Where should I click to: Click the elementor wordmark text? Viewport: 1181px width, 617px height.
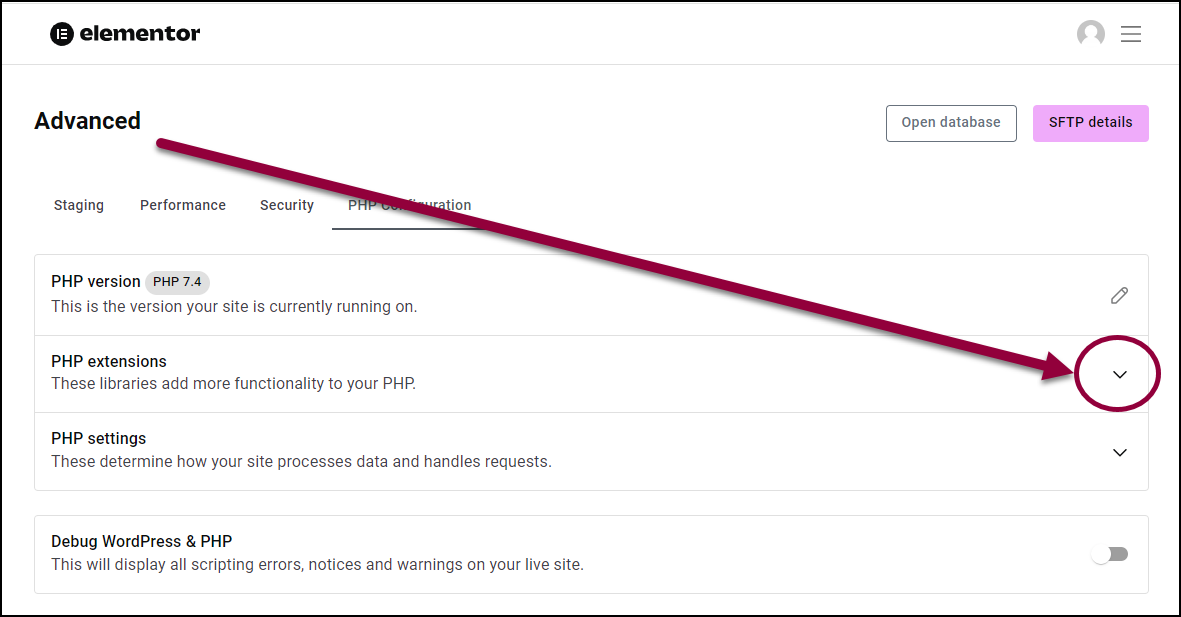click(140, 34)
